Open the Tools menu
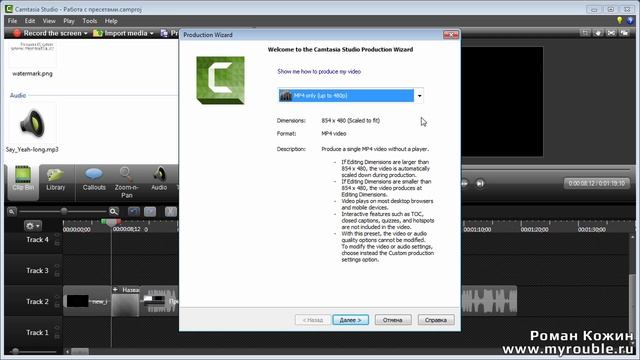Viewport: 640px width, 360px height. coord(89,21)
